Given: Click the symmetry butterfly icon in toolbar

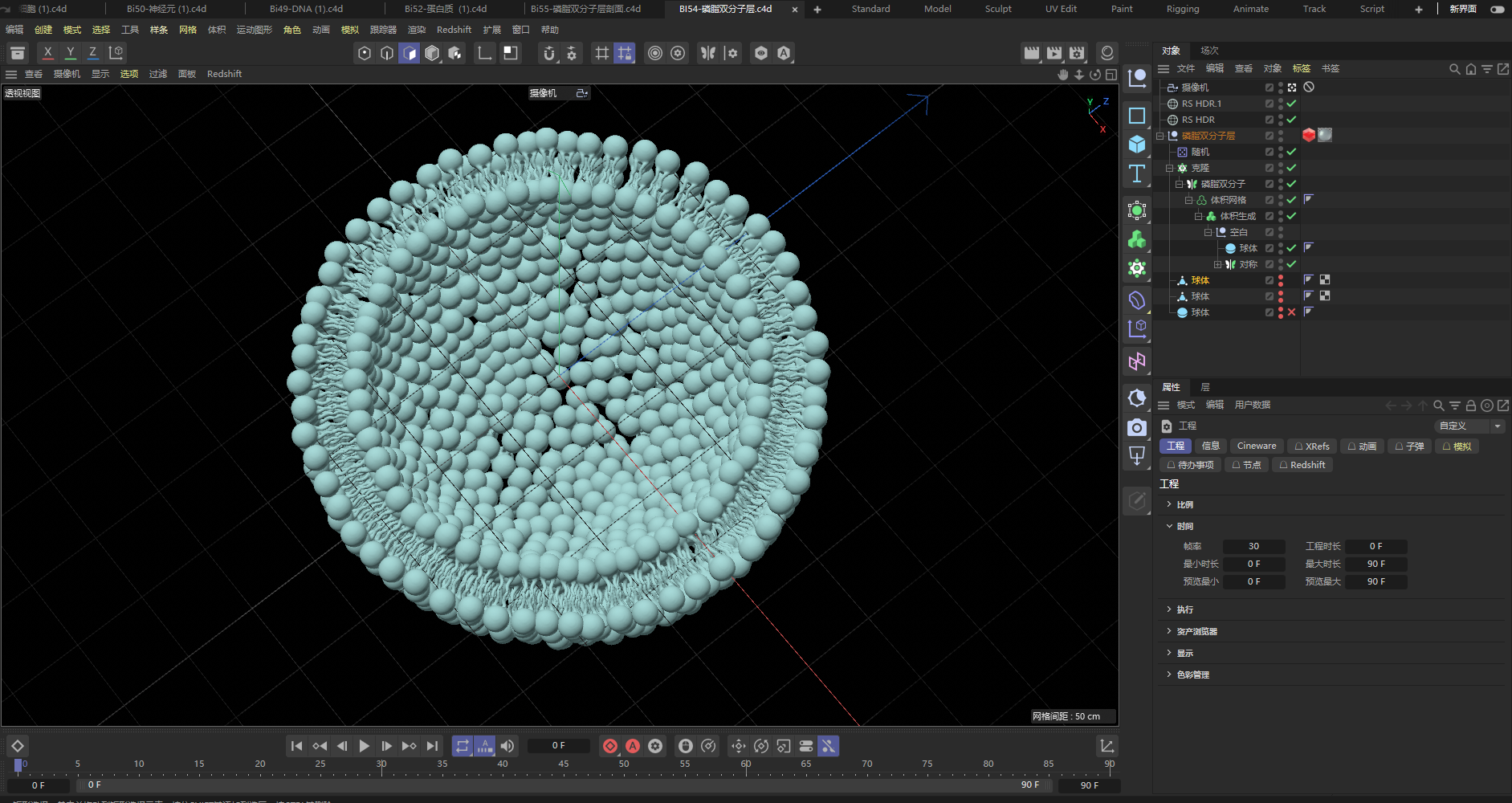Looking at the screenshot, I should click(707, 53).
